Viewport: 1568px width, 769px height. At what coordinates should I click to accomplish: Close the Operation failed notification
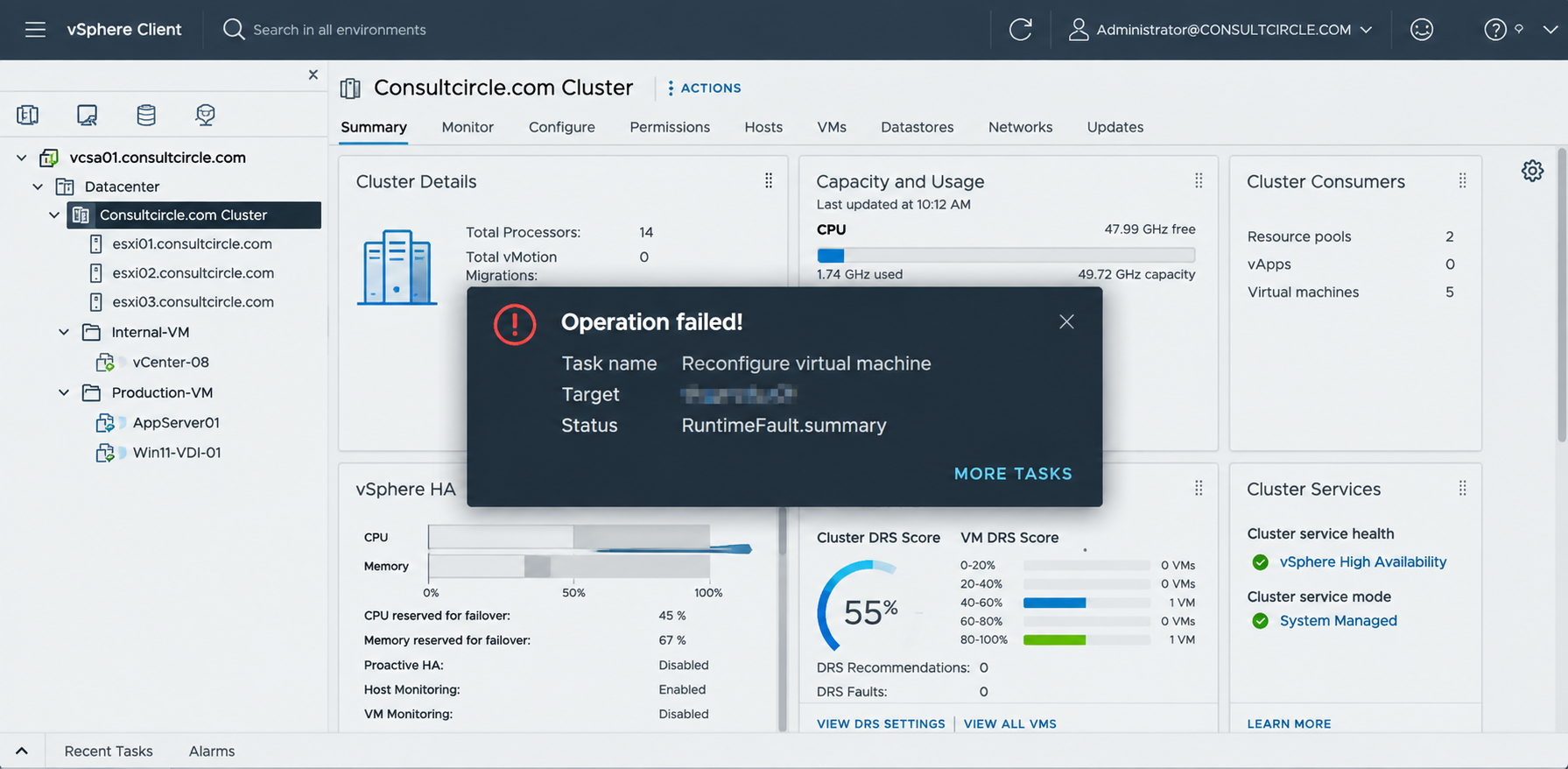coord(1066,321)
